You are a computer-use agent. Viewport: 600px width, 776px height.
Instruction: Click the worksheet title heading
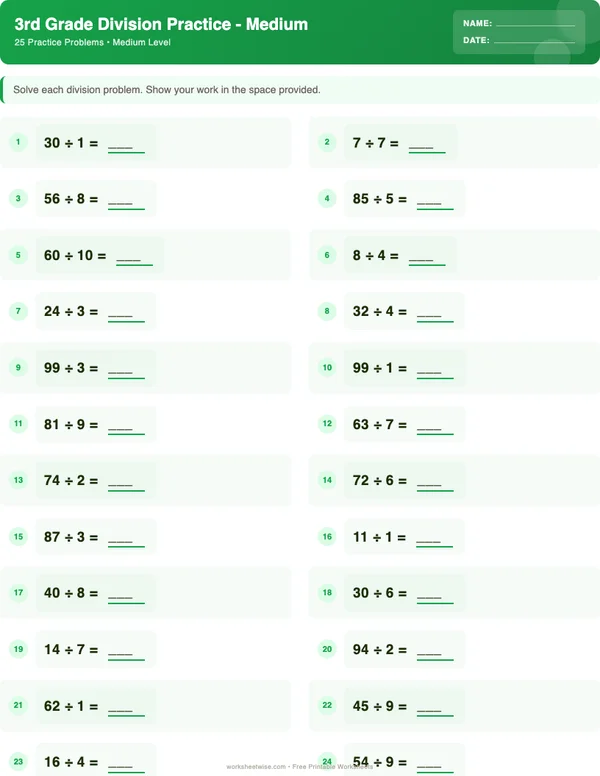pyautogui.click(x=161, y=24)
